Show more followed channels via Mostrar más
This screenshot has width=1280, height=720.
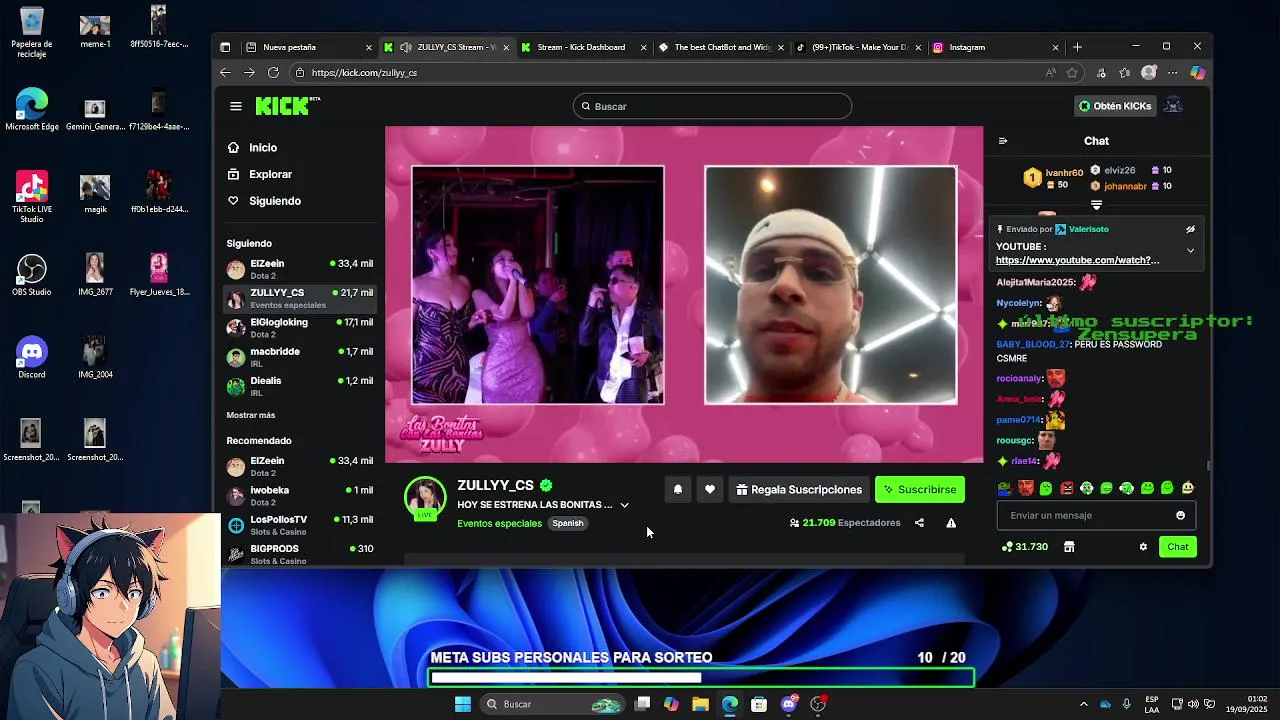(251, 415)
